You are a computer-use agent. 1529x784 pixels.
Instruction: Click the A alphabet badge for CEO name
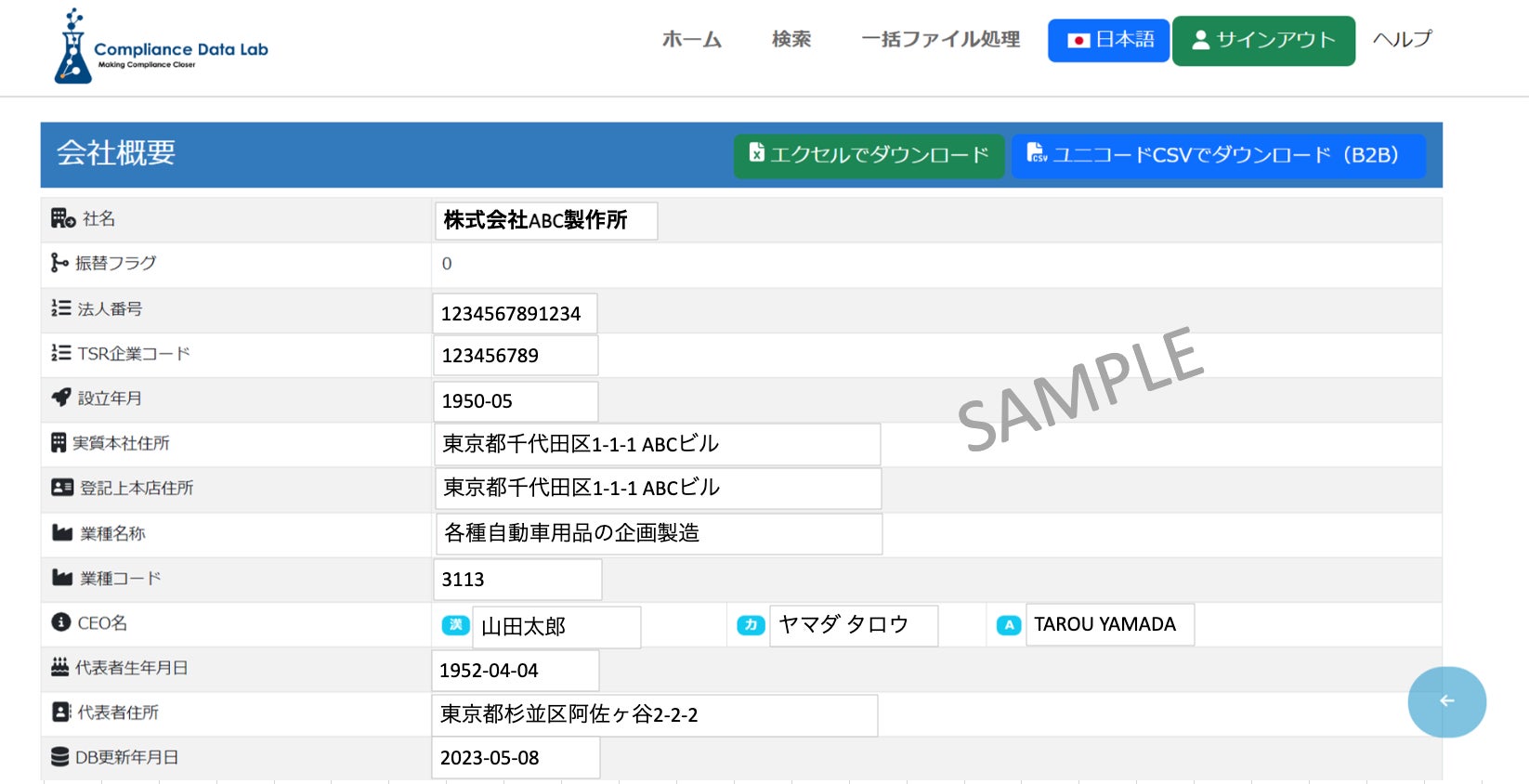pos(1009,625)
